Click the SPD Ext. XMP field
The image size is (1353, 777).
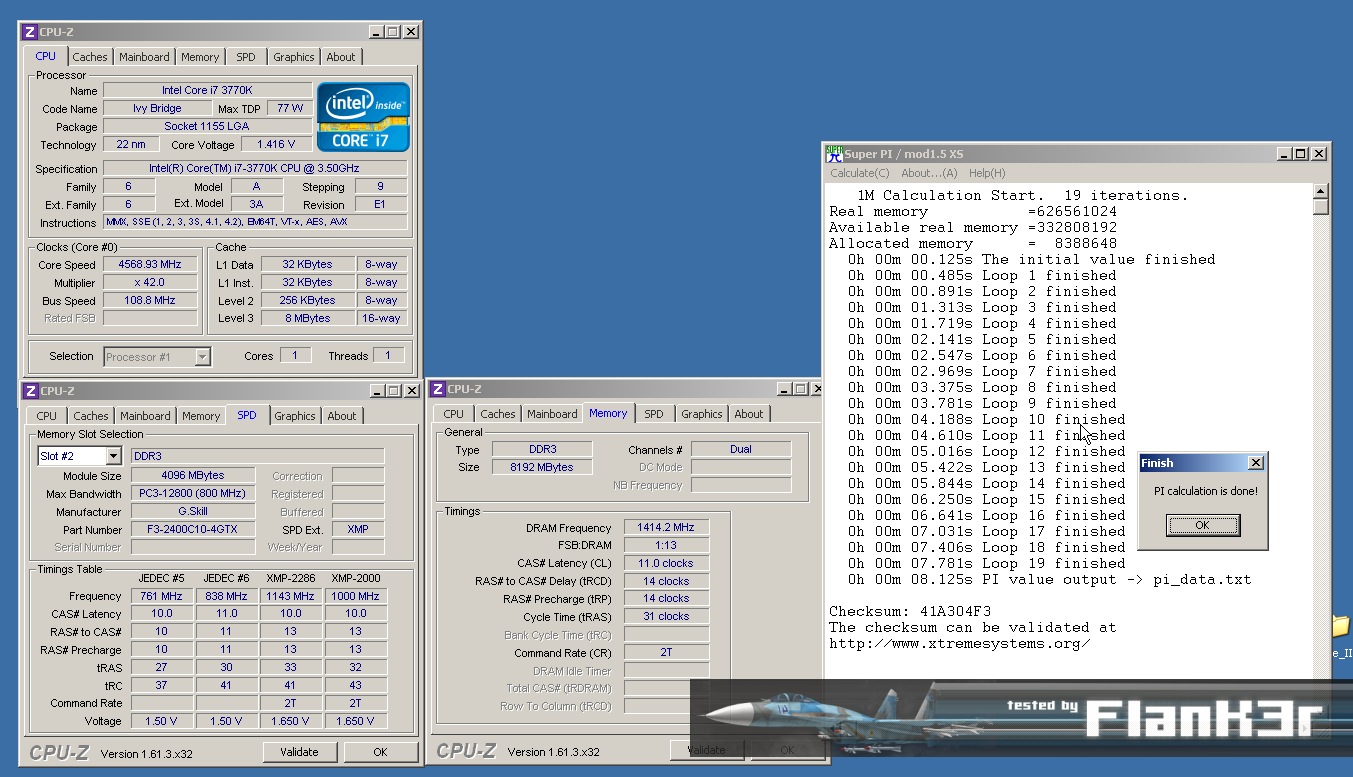pyautogui.click(x=358, y=530)
